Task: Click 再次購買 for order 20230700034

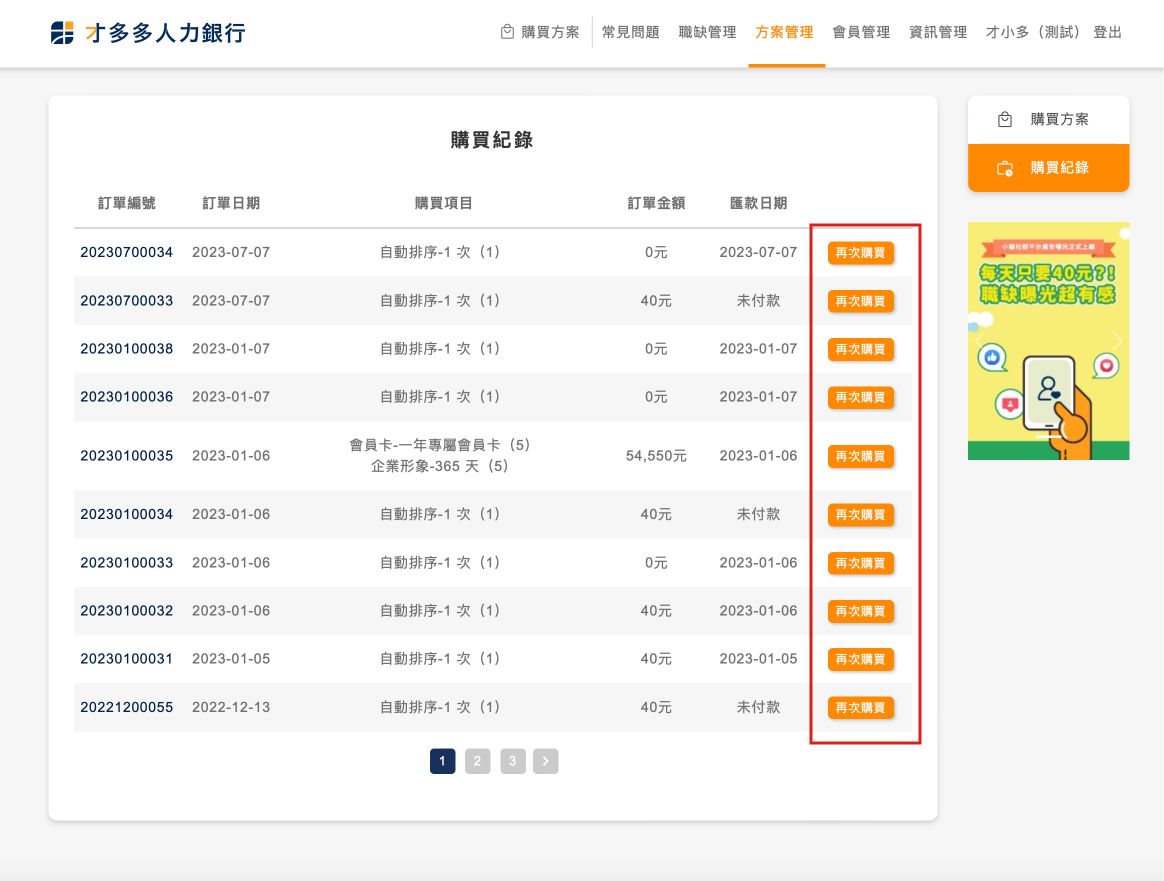Action: (x=860, y=253)
